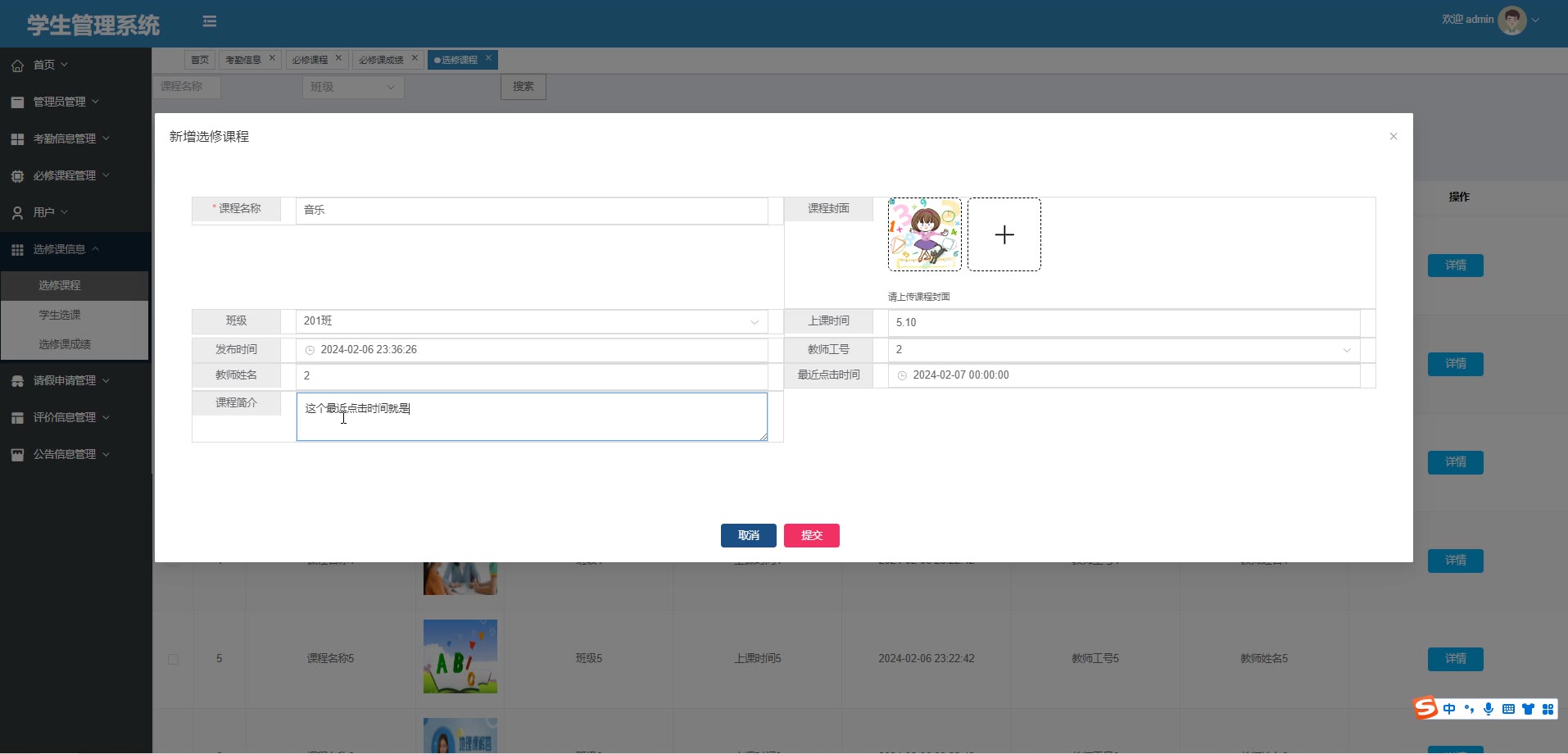This screenshot has width=1568, height=754.
Task: Close the 选修课程 tab
Action: pyautogui.click(x=488, y=58)
